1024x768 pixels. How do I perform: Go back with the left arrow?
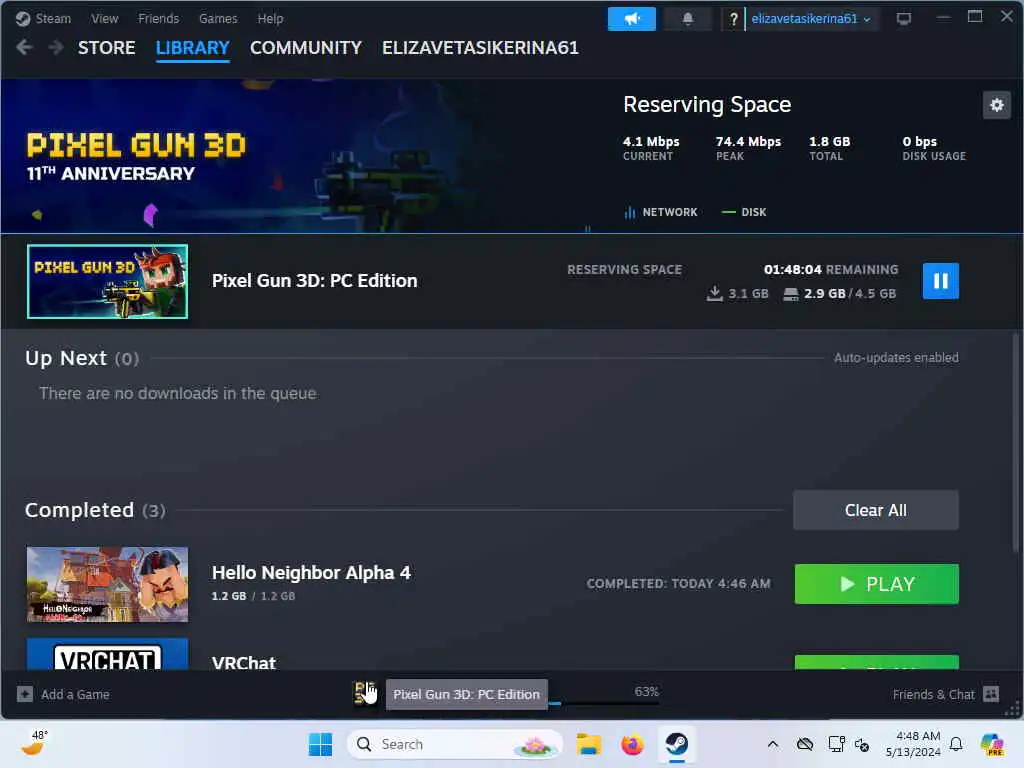pyautogui.click(x=24, y=48)
